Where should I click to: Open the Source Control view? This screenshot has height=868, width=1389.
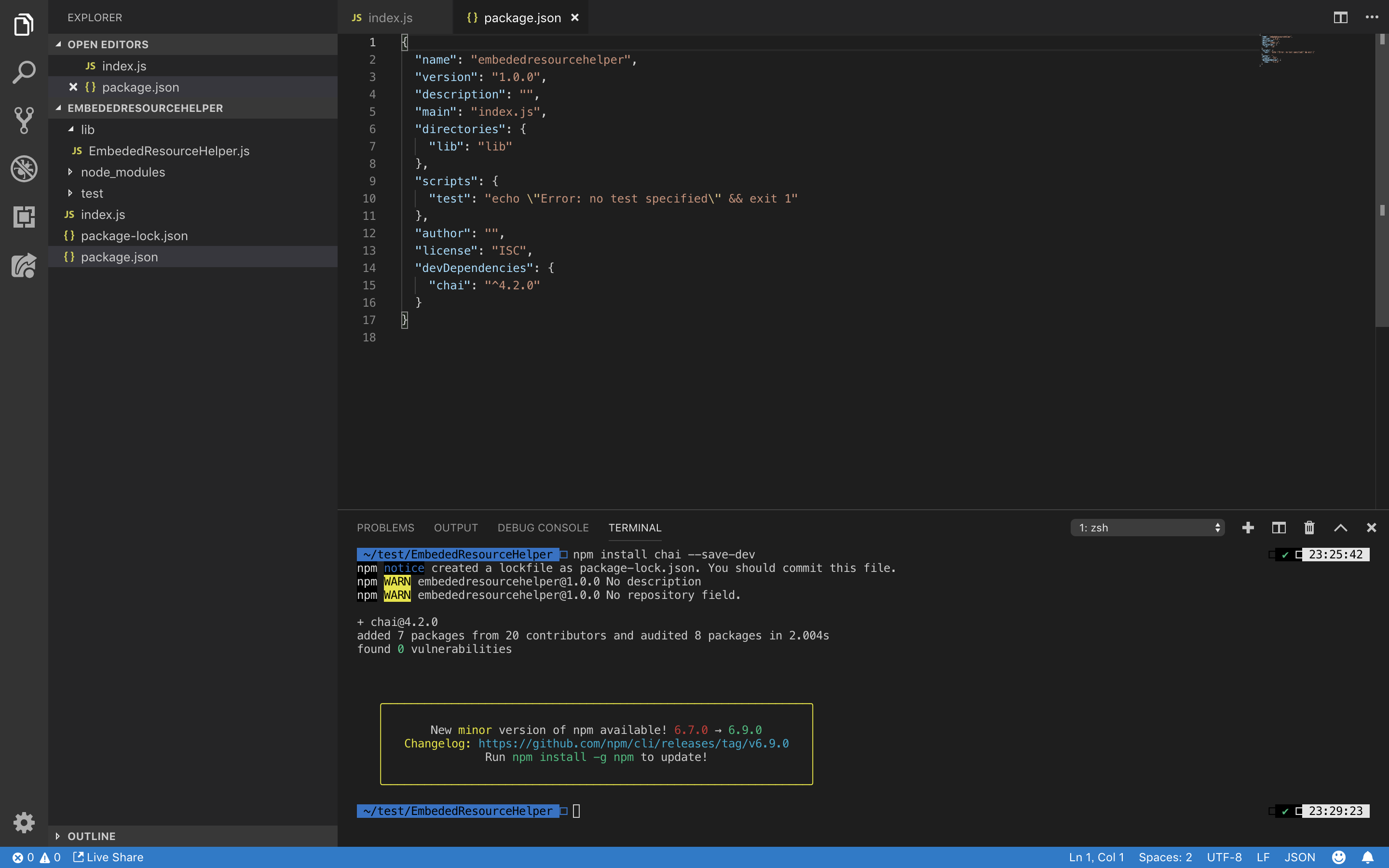tap(24, 121)
